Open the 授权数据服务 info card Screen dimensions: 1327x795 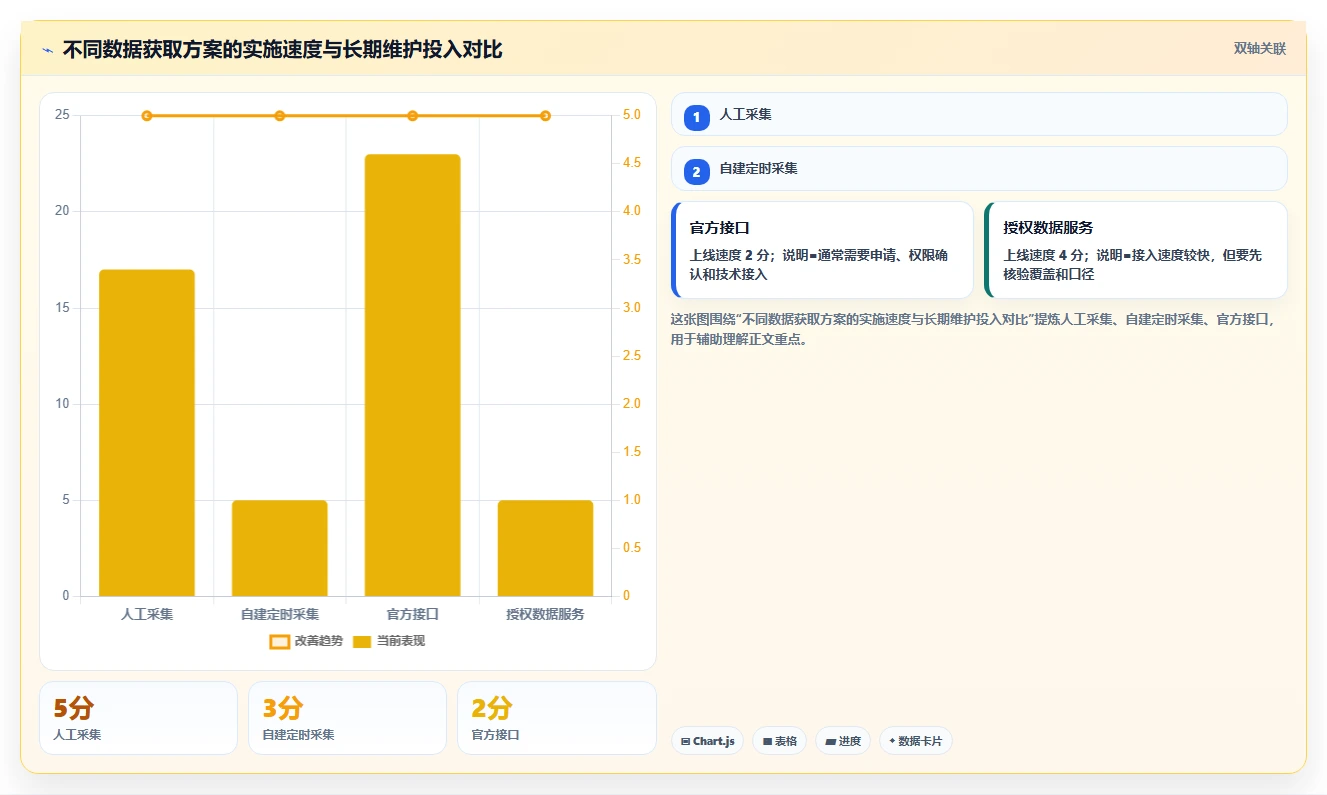(1136, 250)
